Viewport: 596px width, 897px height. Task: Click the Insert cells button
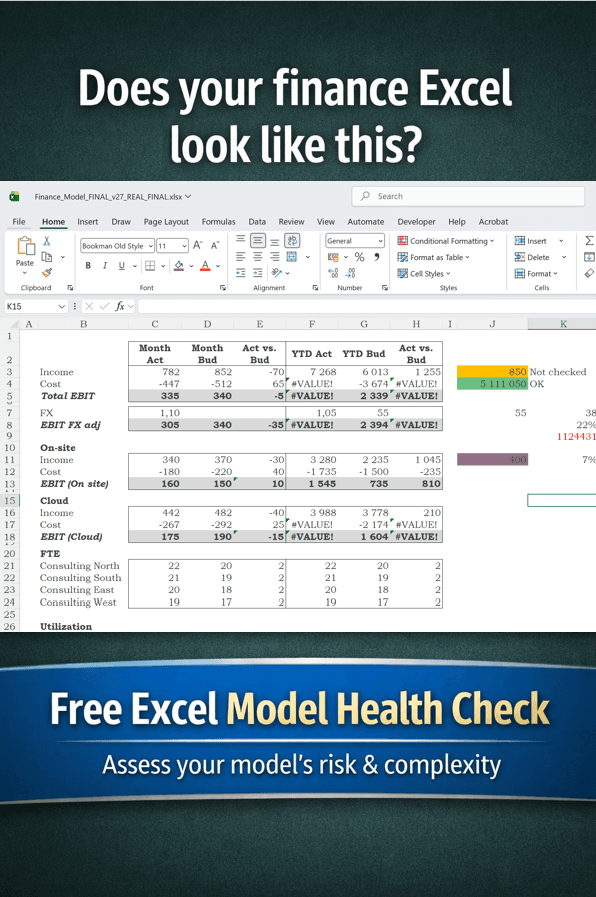pos(531,241)
